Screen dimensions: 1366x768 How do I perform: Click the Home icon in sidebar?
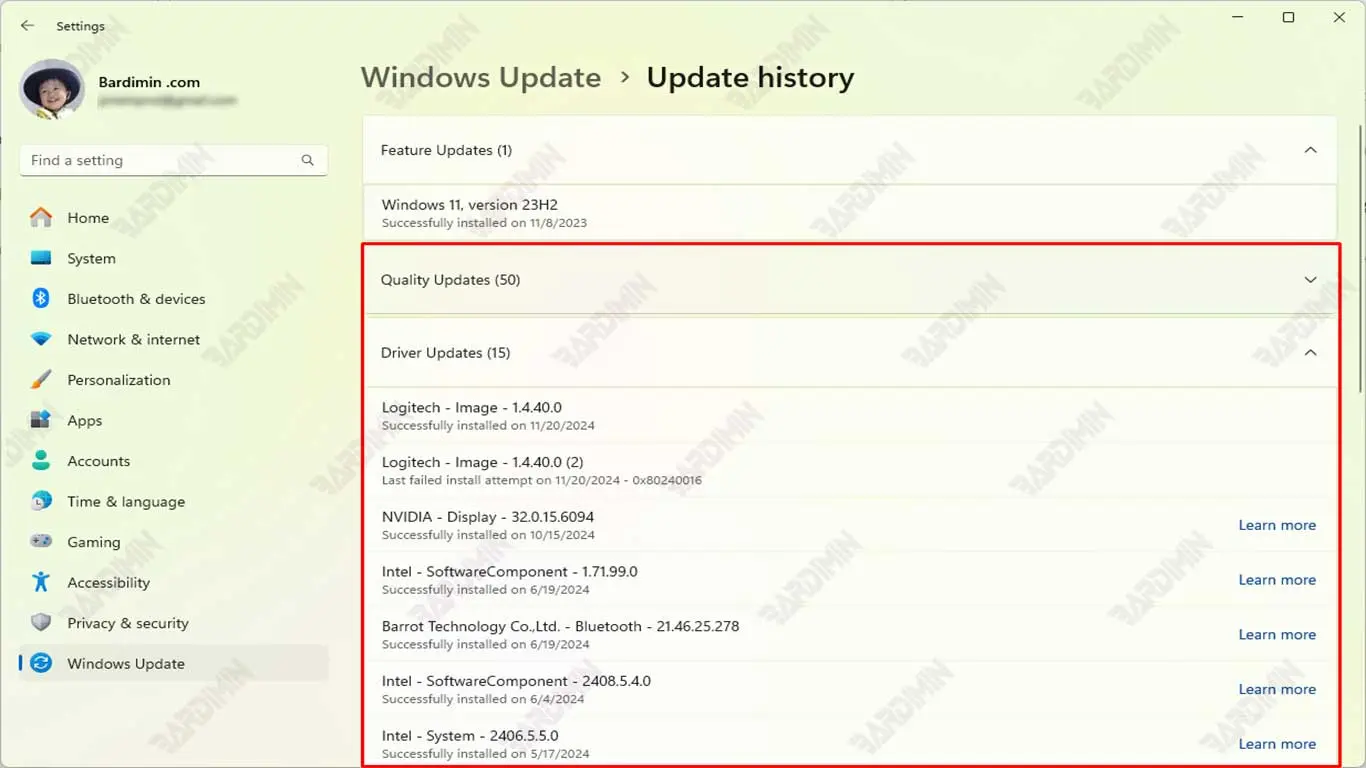[41, 217]
